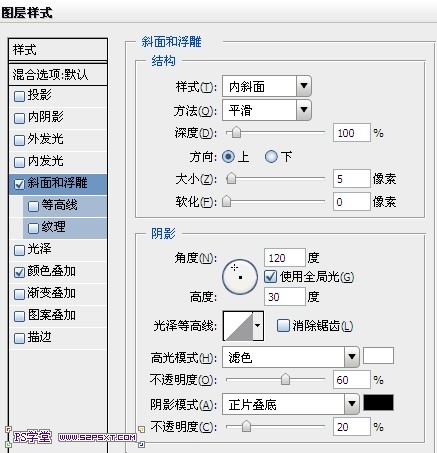
Task: Open the 阴影模式 正片叠底 dropdown arrow
Action: [x=352, y=404]
